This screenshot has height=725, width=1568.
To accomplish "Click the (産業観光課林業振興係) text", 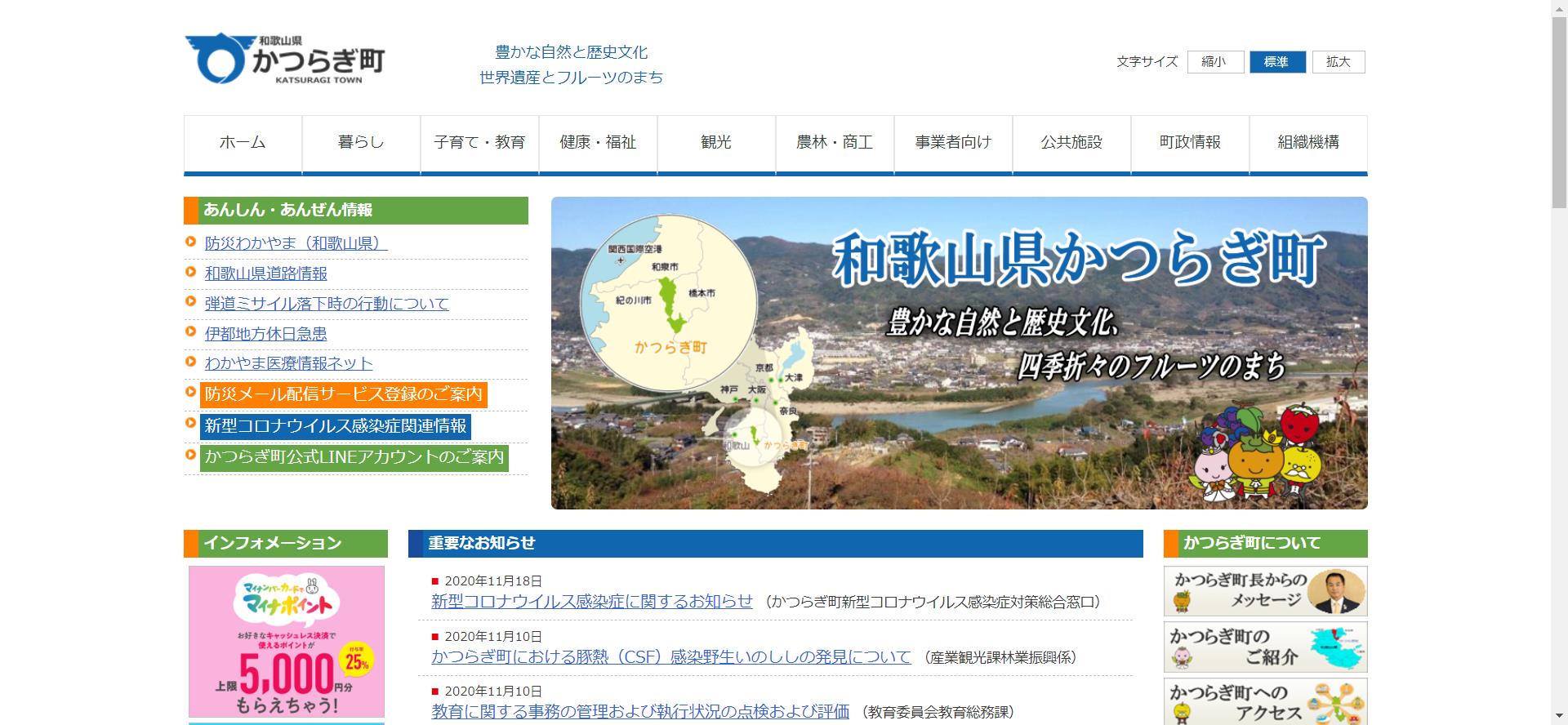I will (1001, 657).
